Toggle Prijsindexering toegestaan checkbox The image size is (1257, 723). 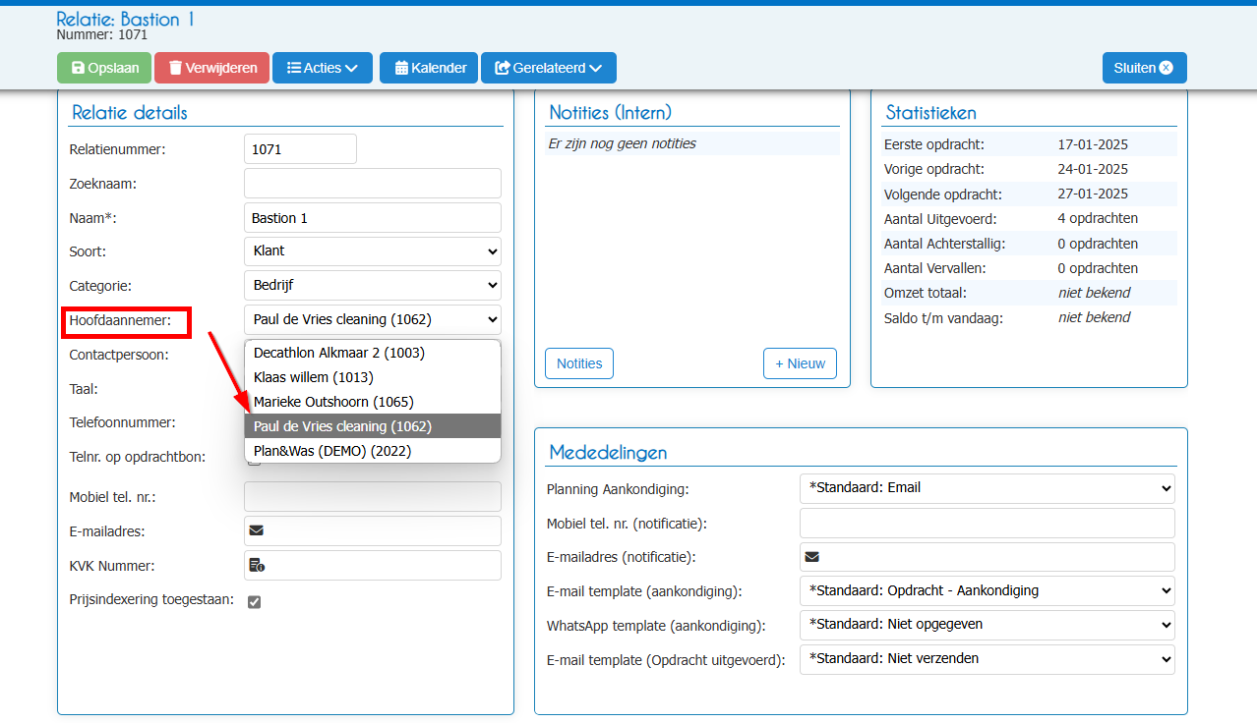tap(254, 602)
